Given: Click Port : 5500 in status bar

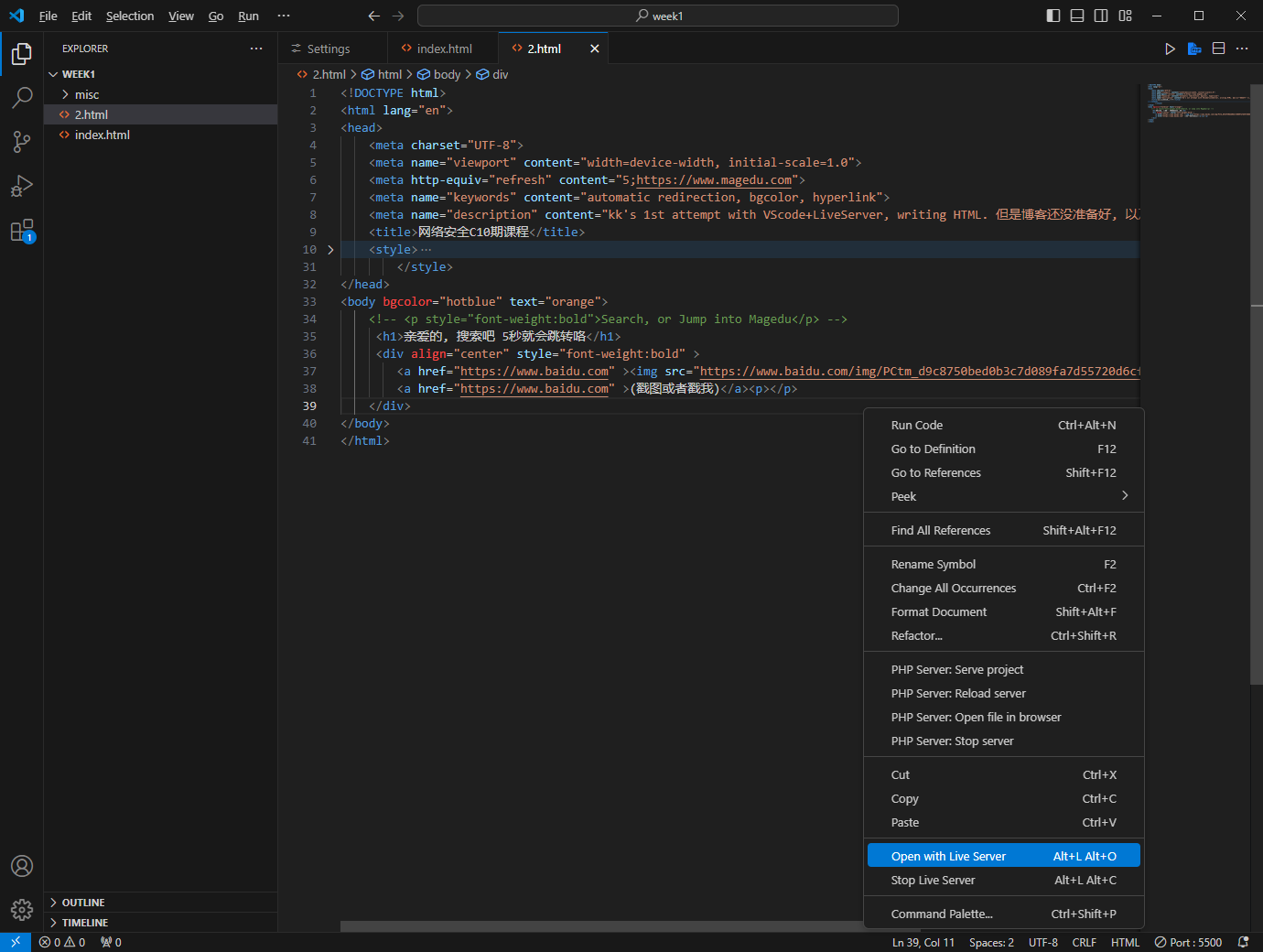Looking at the screenshot, I should coord(1188,942).
